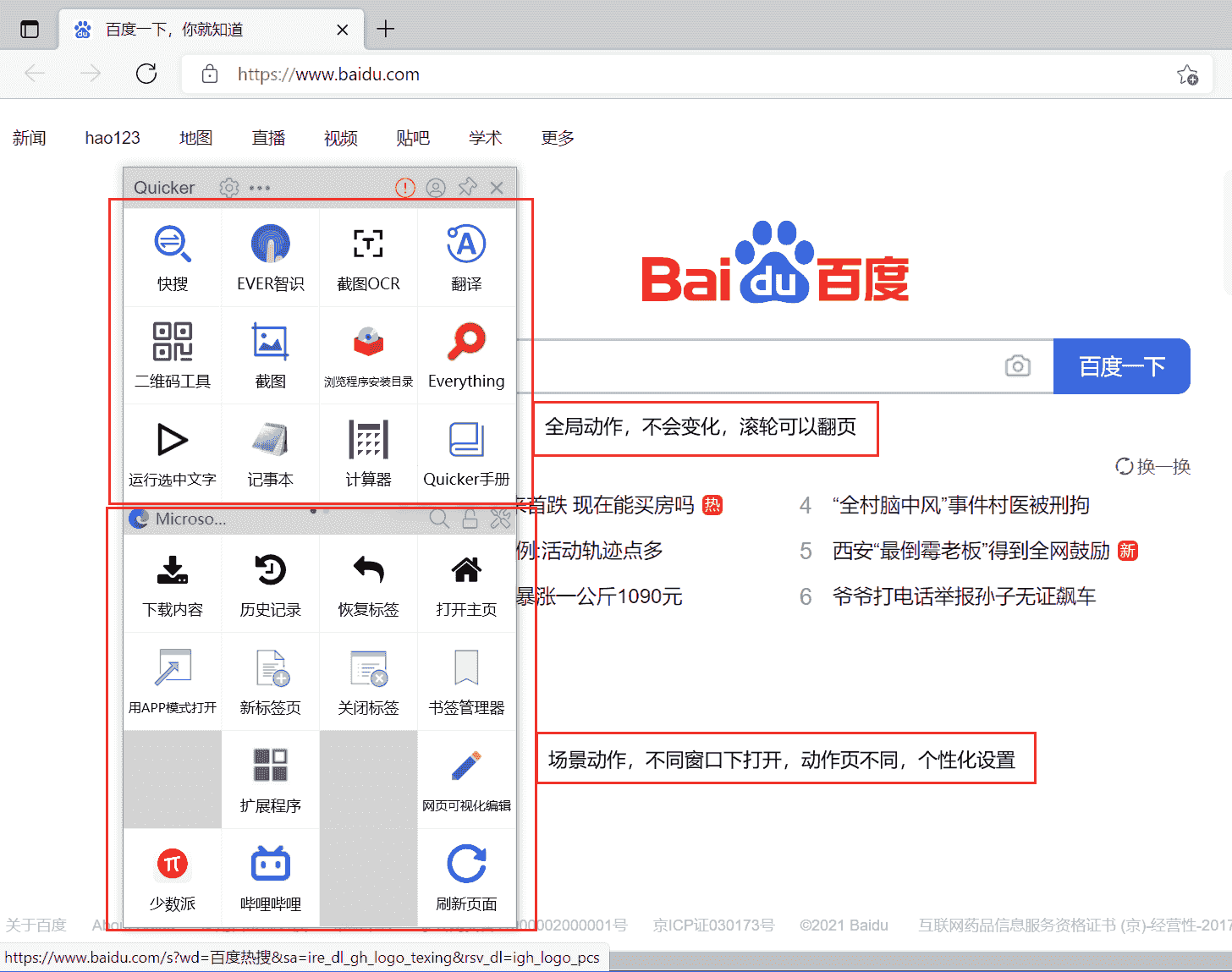Viewport: 1232px width, 972px height.
Task: Open the EVER智识 action
Action: pyautogui.click(x=271, y=258)
